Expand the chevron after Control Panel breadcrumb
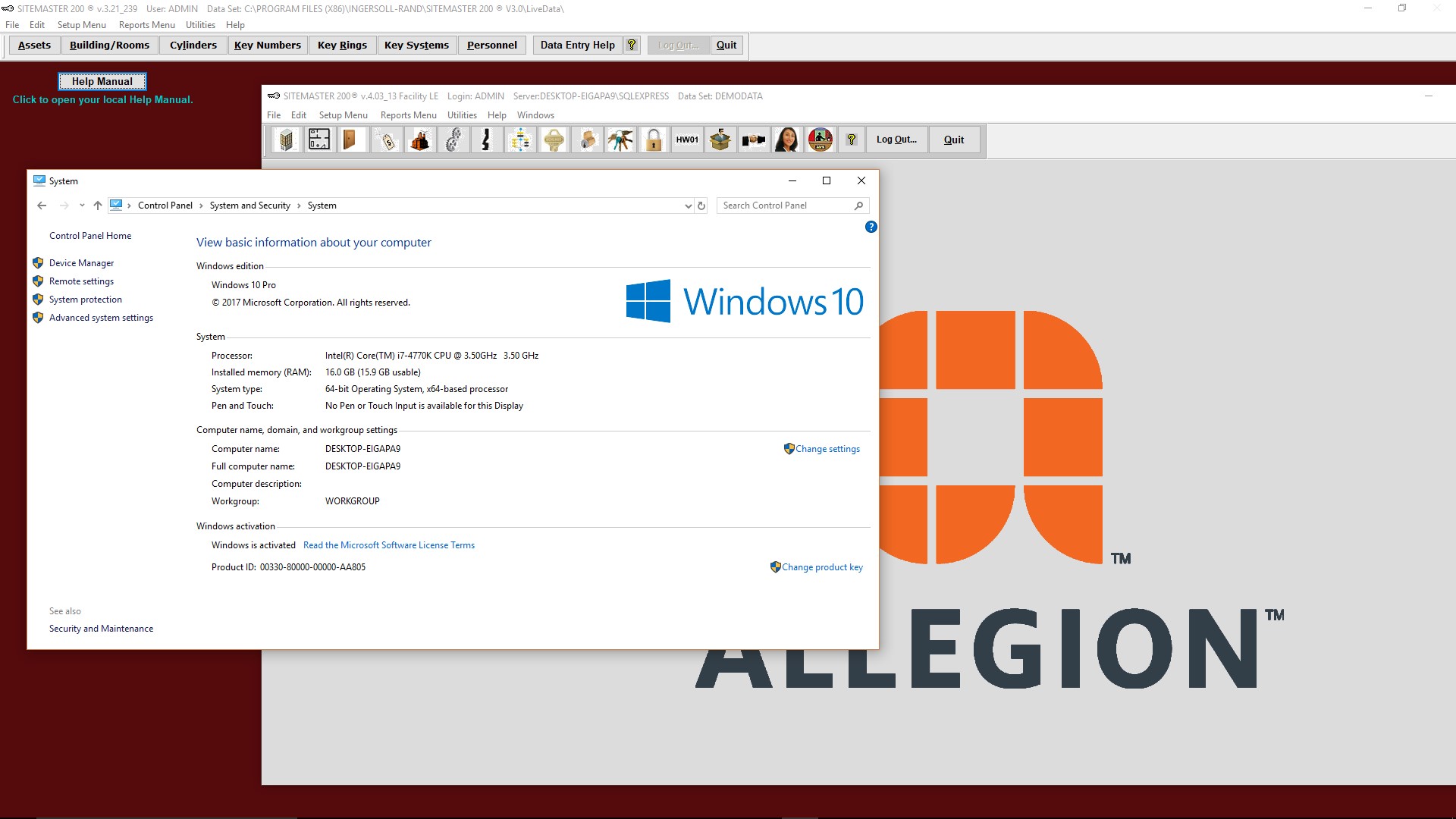The width and height of the screenshot is (1456, 819). 201,206
